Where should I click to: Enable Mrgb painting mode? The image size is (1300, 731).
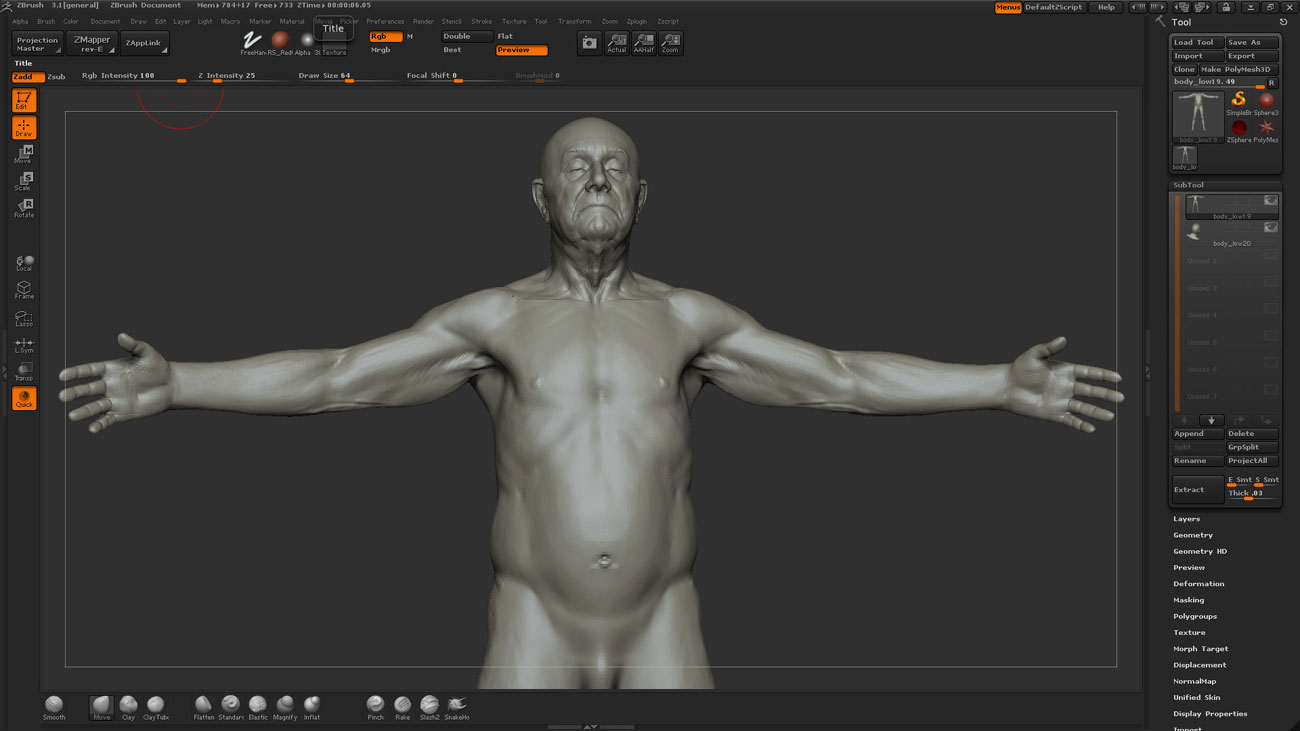[x=381, y=50]
